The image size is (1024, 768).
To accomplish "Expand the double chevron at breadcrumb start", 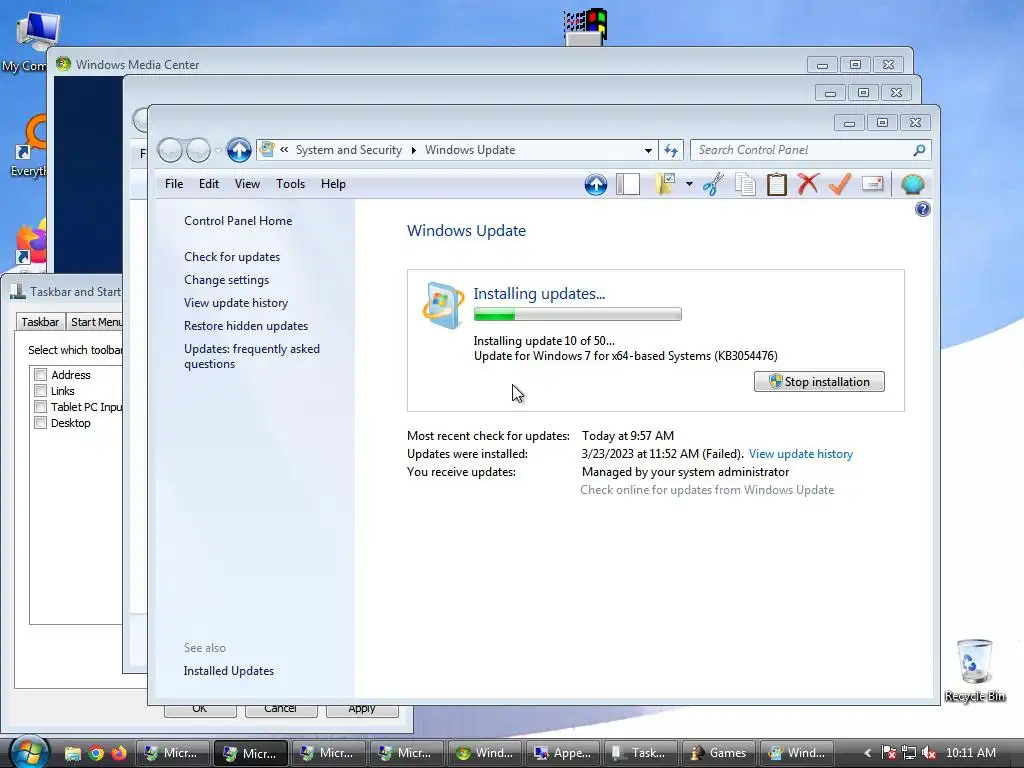I will [x=284, y=150].
